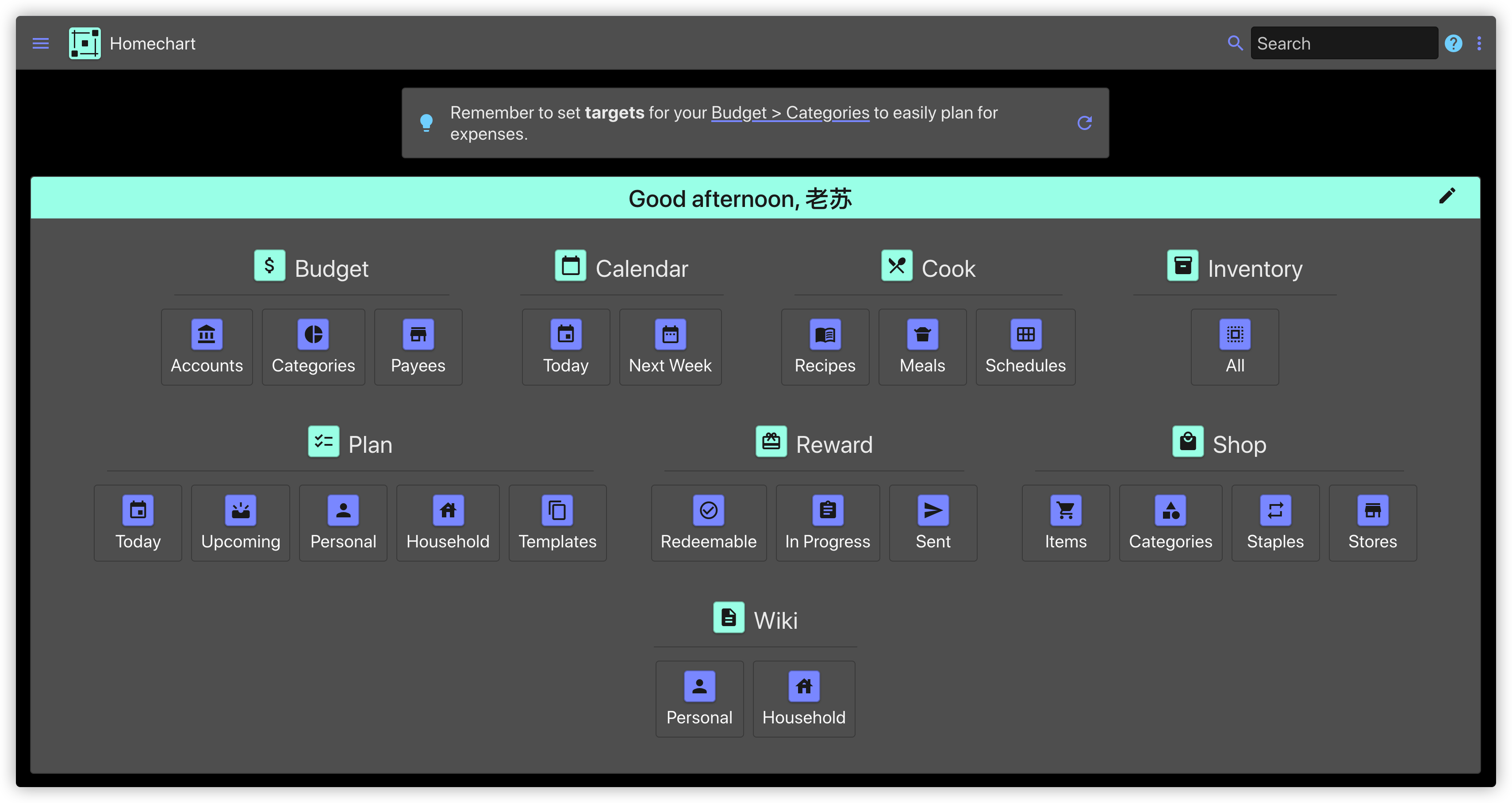
Task: Open Calendar Next Week view
Action: 670,347
